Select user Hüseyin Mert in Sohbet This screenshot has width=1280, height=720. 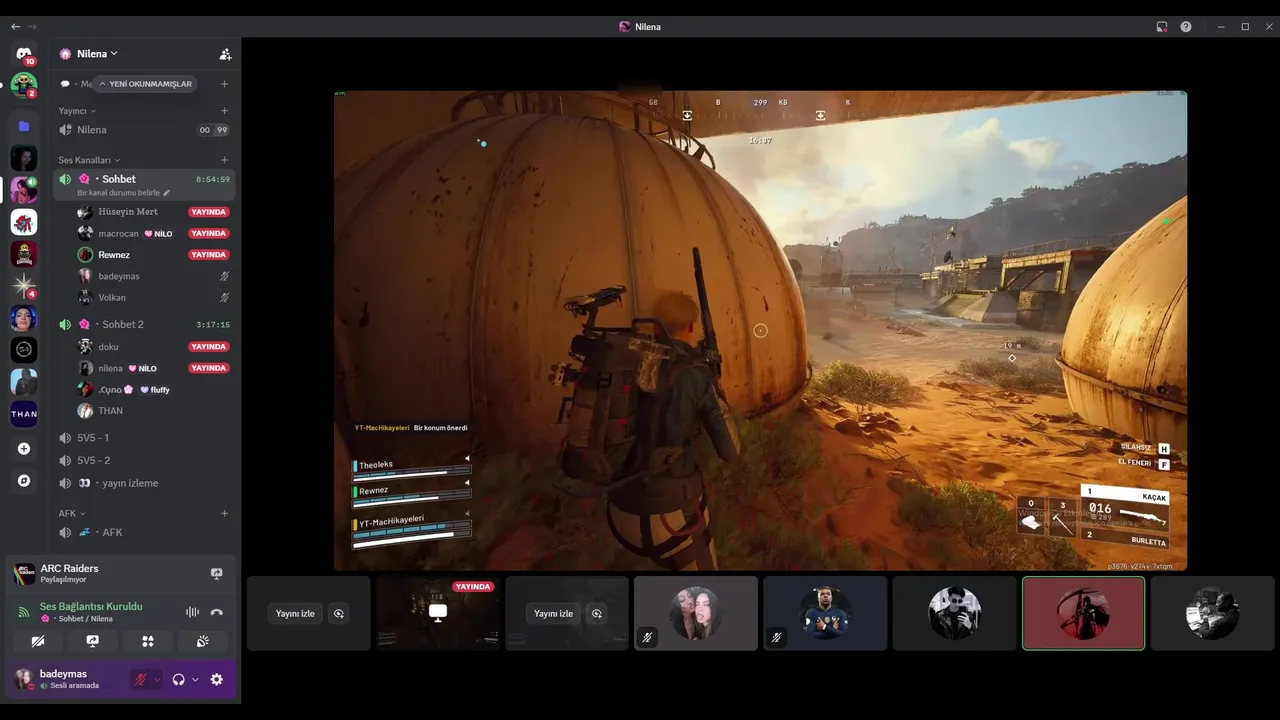153,212
